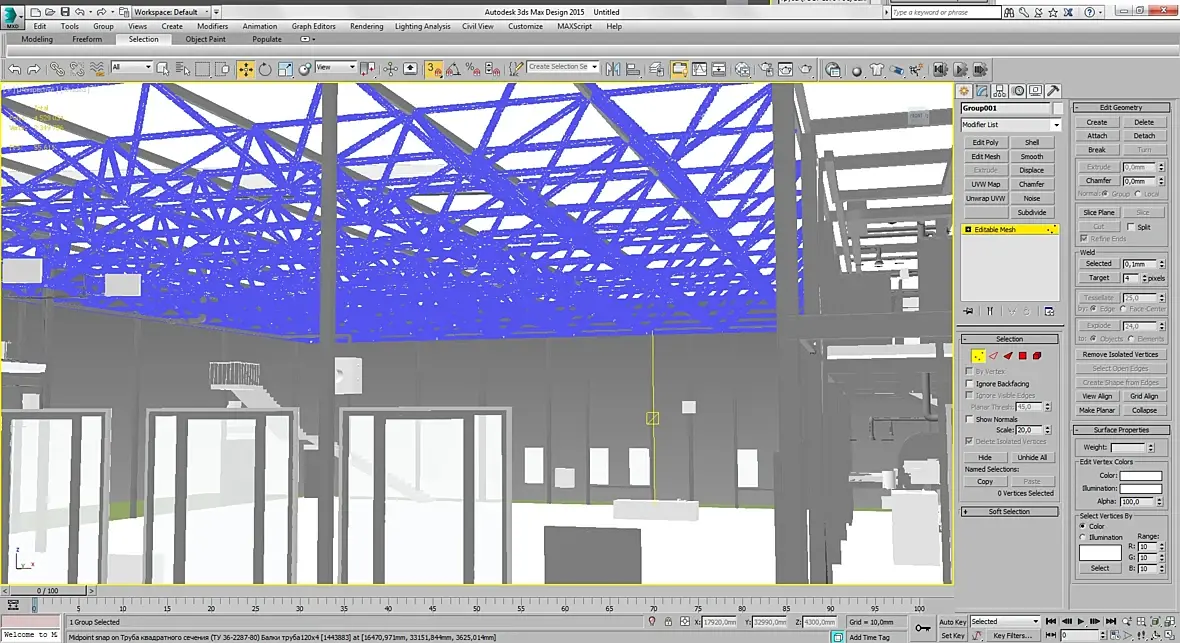Open the Hierarchy command panel tab
This screenshot has height=643, width=1180.
coord(999,90)
